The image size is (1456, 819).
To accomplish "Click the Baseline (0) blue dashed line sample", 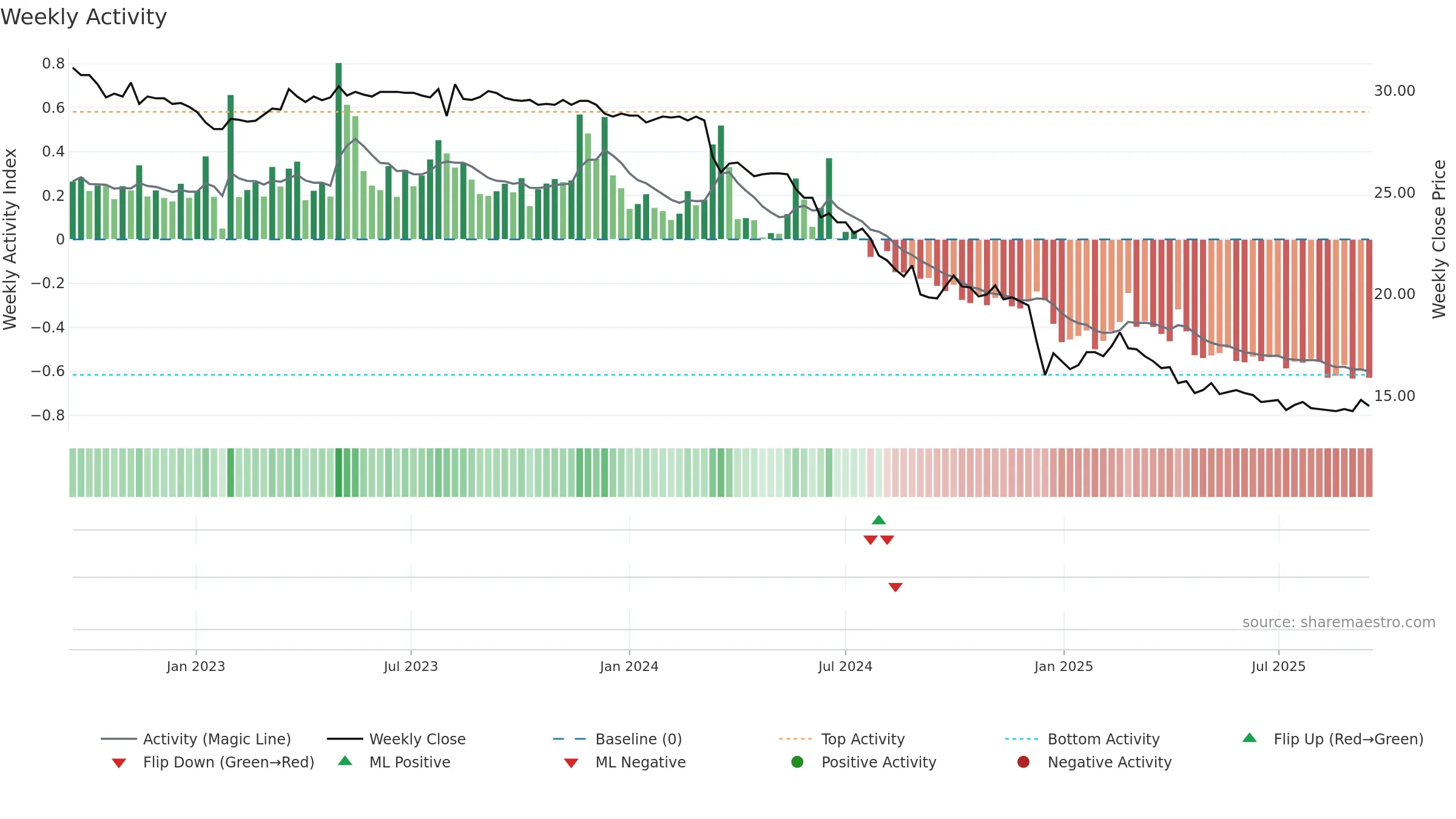I will (x=570, y=739).
